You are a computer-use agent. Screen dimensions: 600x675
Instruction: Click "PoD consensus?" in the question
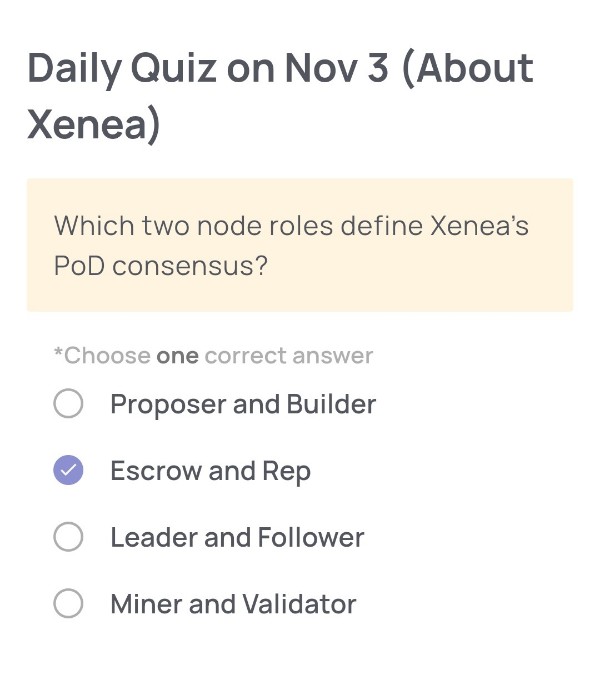pos(160,267)
